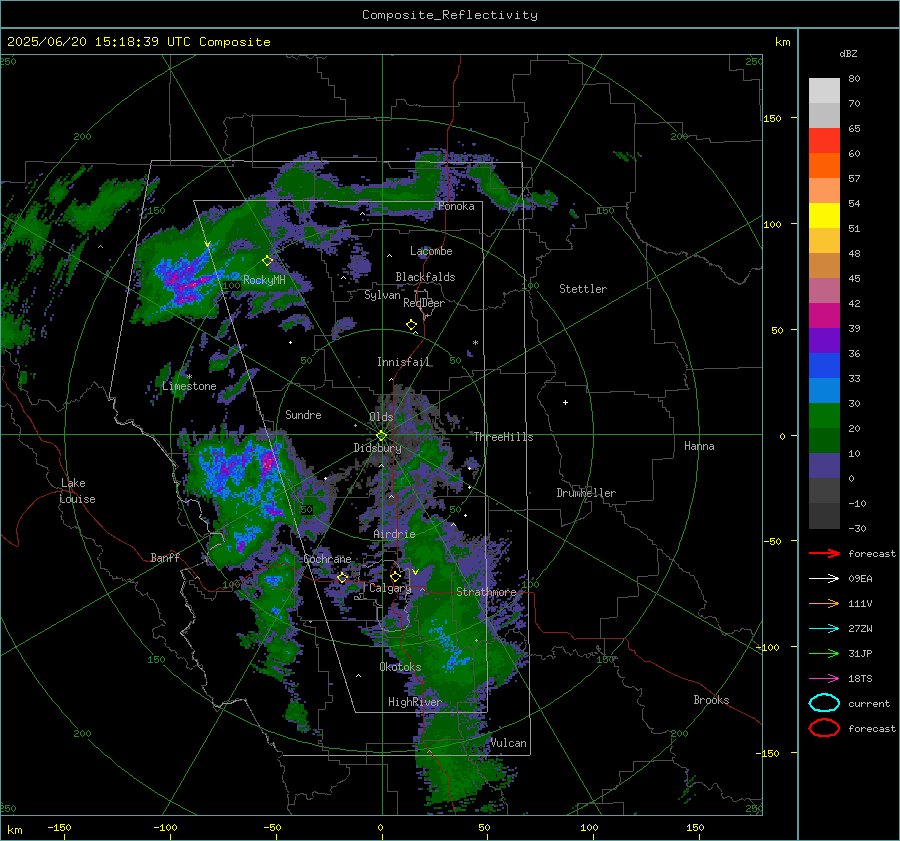The image size is (900, 841).
Task: Click the white 09EA arrow icon
Action: point(824,579)
